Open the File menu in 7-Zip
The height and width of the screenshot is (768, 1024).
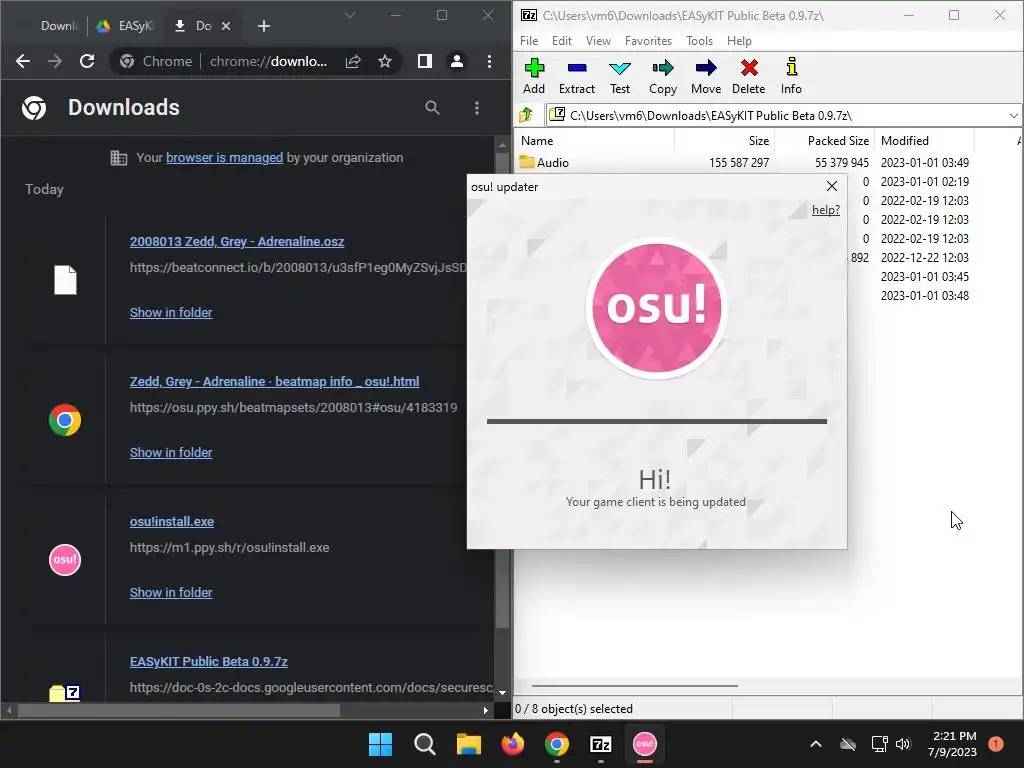(528, 40)
